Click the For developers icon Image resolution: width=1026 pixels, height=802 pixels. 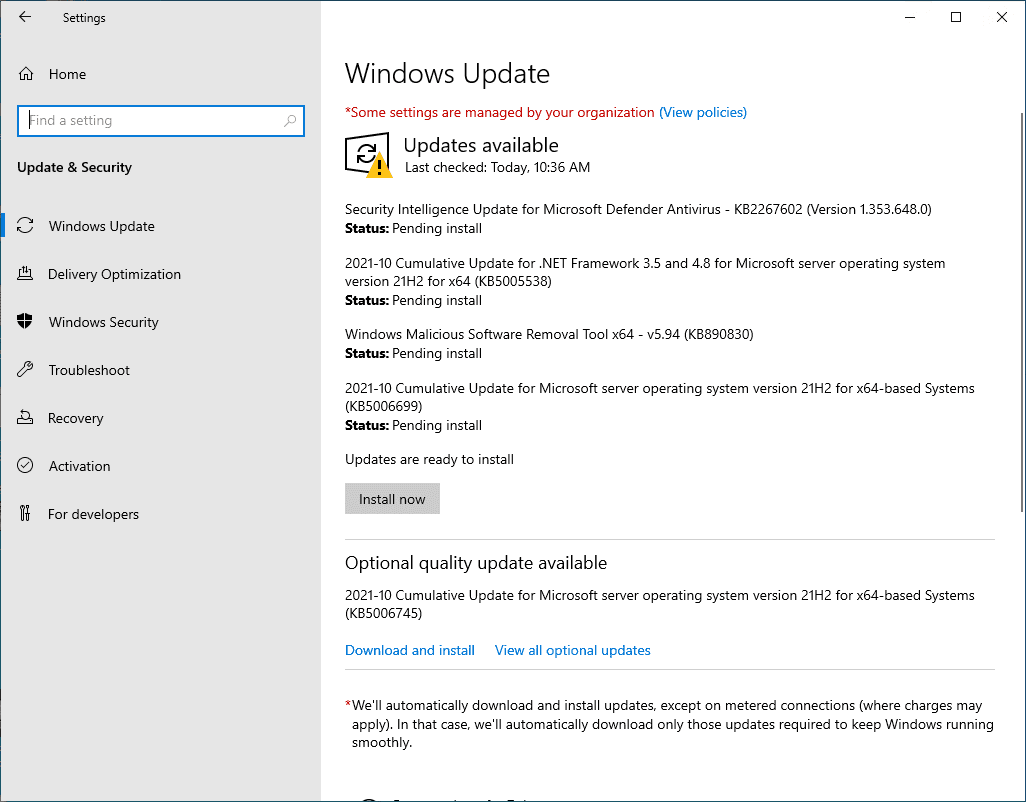click(26, 514)
